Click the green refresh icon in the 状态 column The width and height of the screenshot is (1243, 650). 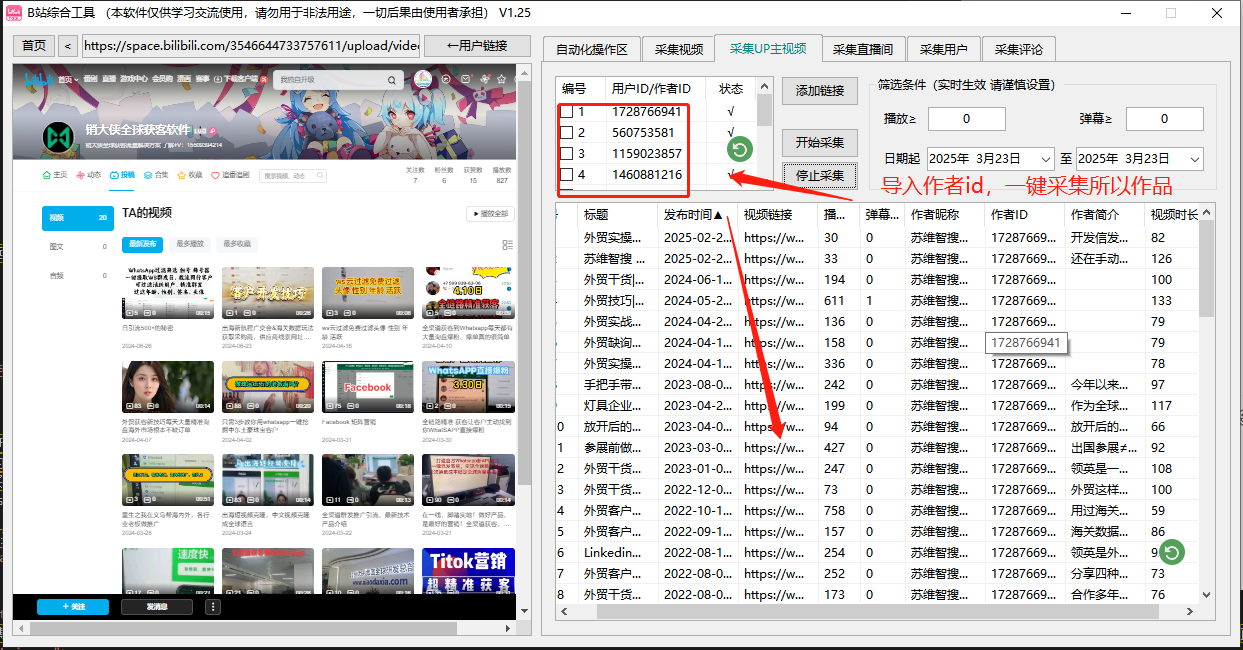coord(739,149)
